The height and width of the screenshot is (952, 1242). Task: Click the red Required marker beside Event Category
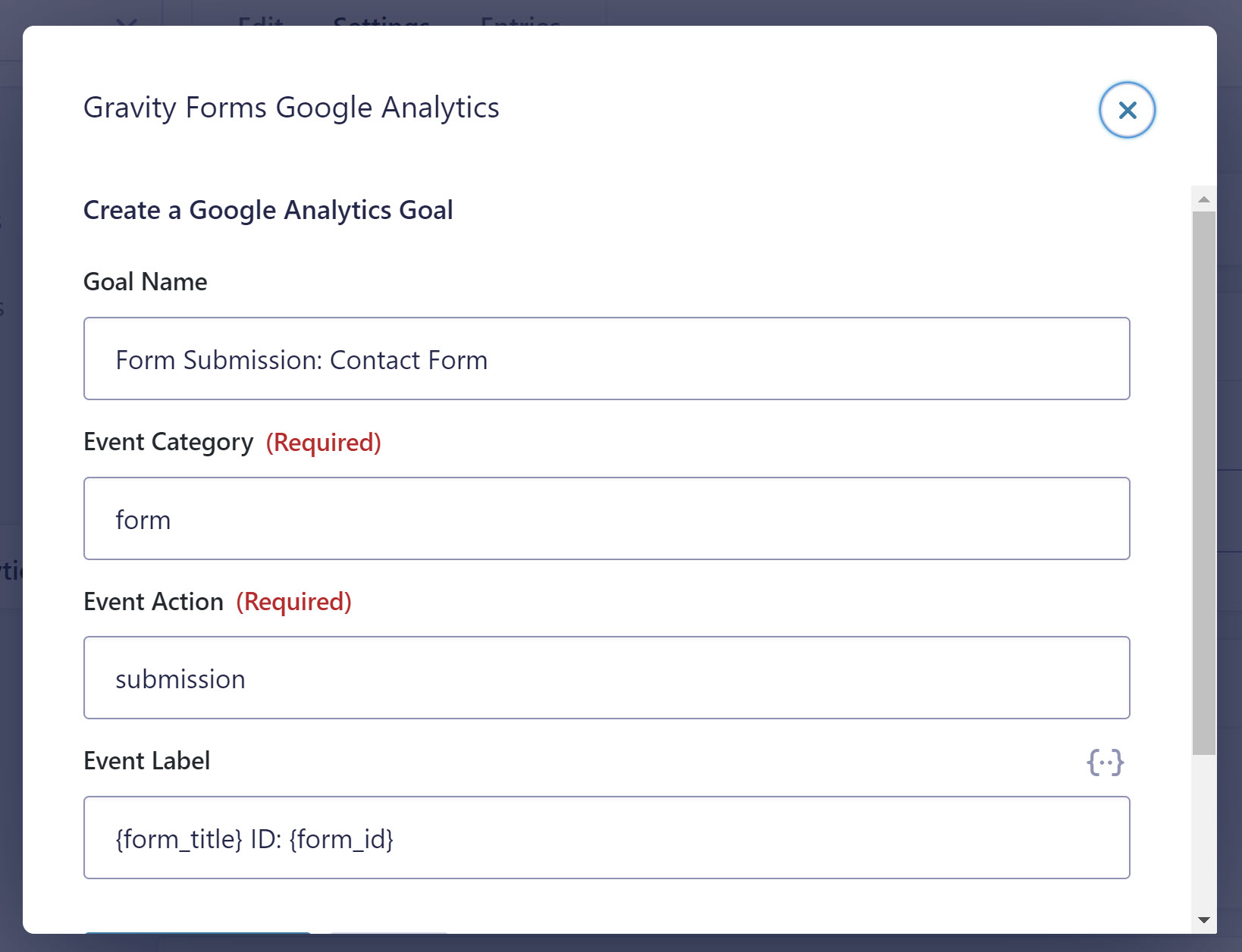324,442
